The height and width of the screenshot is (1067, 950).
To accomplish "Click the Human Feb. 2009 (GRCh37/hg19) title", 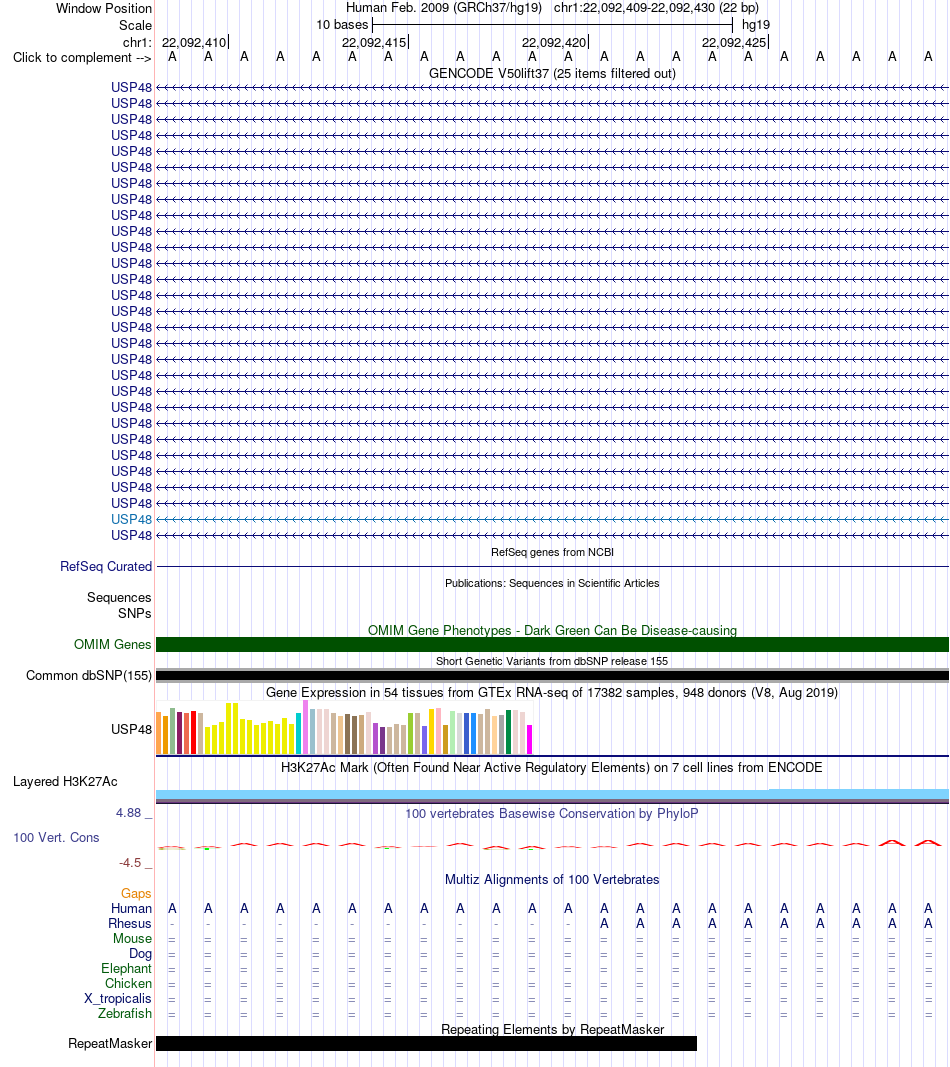I will [444, 8].
